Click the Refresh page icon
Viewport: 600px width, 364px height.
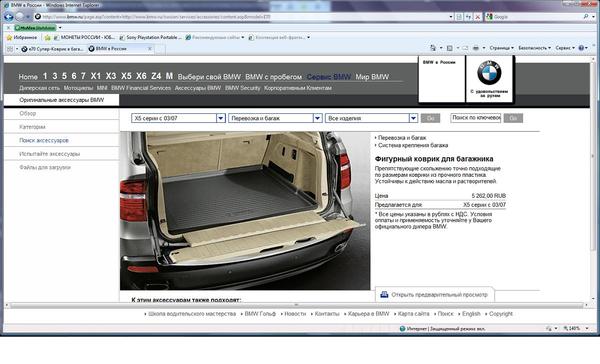point(468,17)
